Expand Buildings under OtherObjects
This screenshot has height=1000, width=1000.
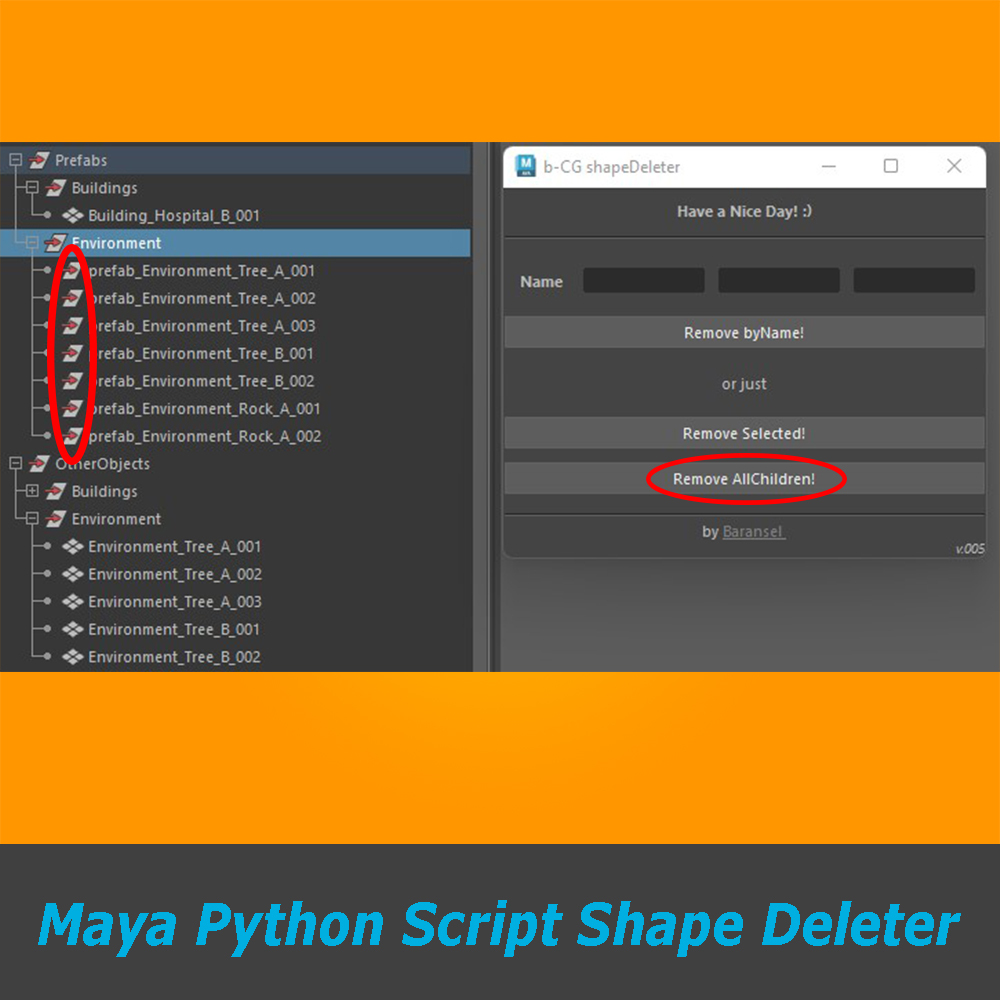coord(32,490)
